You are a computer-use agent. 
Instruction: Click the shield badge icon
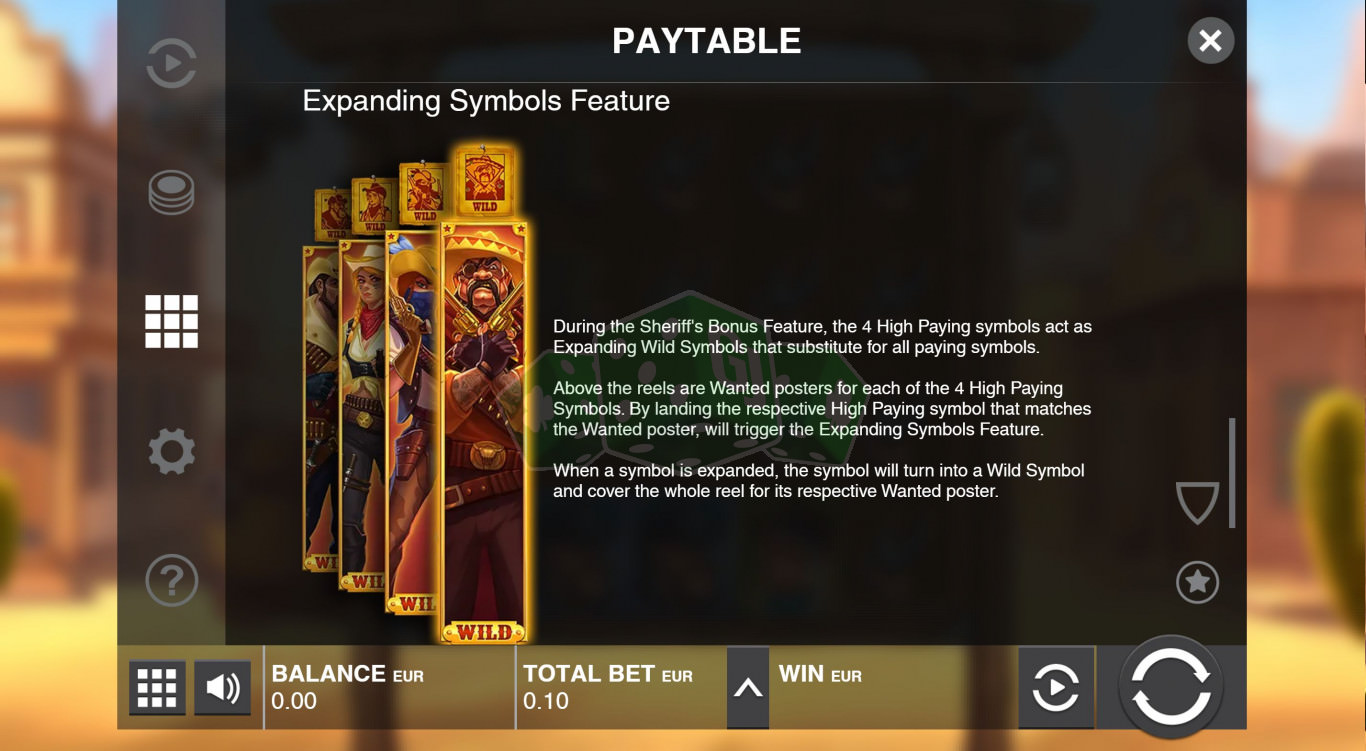(x=1197, y=503)
